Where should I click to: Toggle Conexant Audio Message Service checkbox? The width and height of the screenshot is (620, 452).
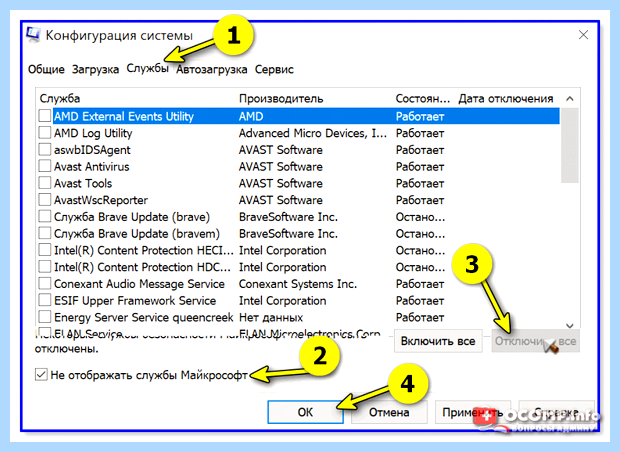[x=45, y=284]
